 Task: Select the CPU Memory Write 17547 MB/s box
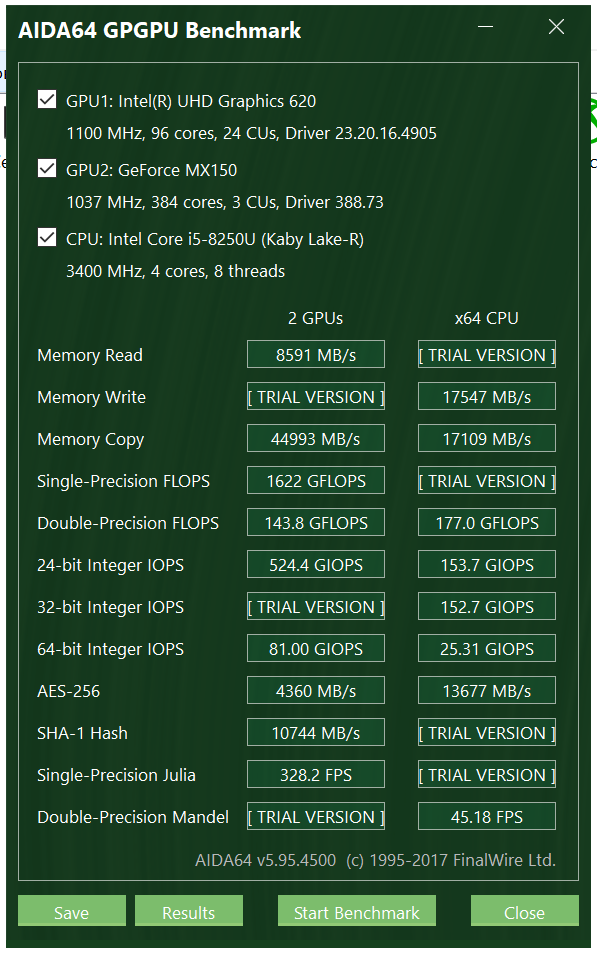pyautogui.click(x=487, y=396)
